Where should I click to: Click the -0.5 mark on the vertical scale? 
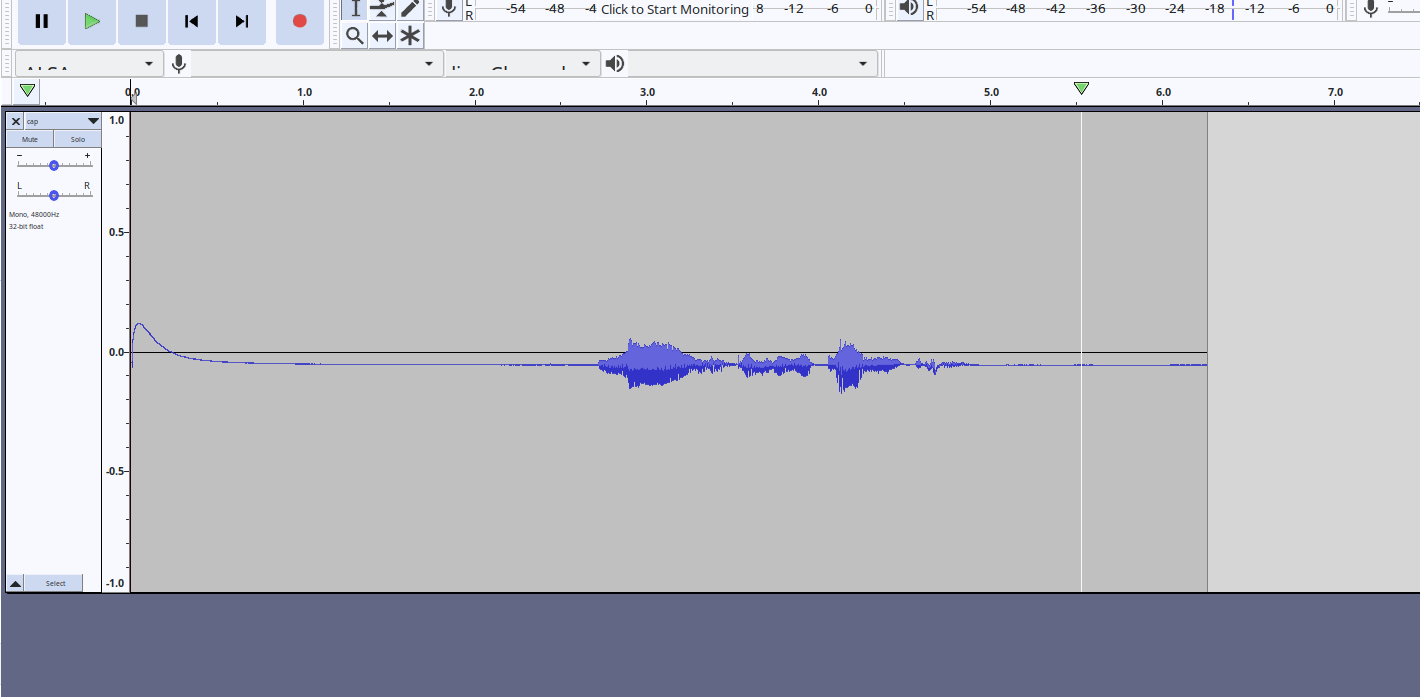(x=115, y=471)
